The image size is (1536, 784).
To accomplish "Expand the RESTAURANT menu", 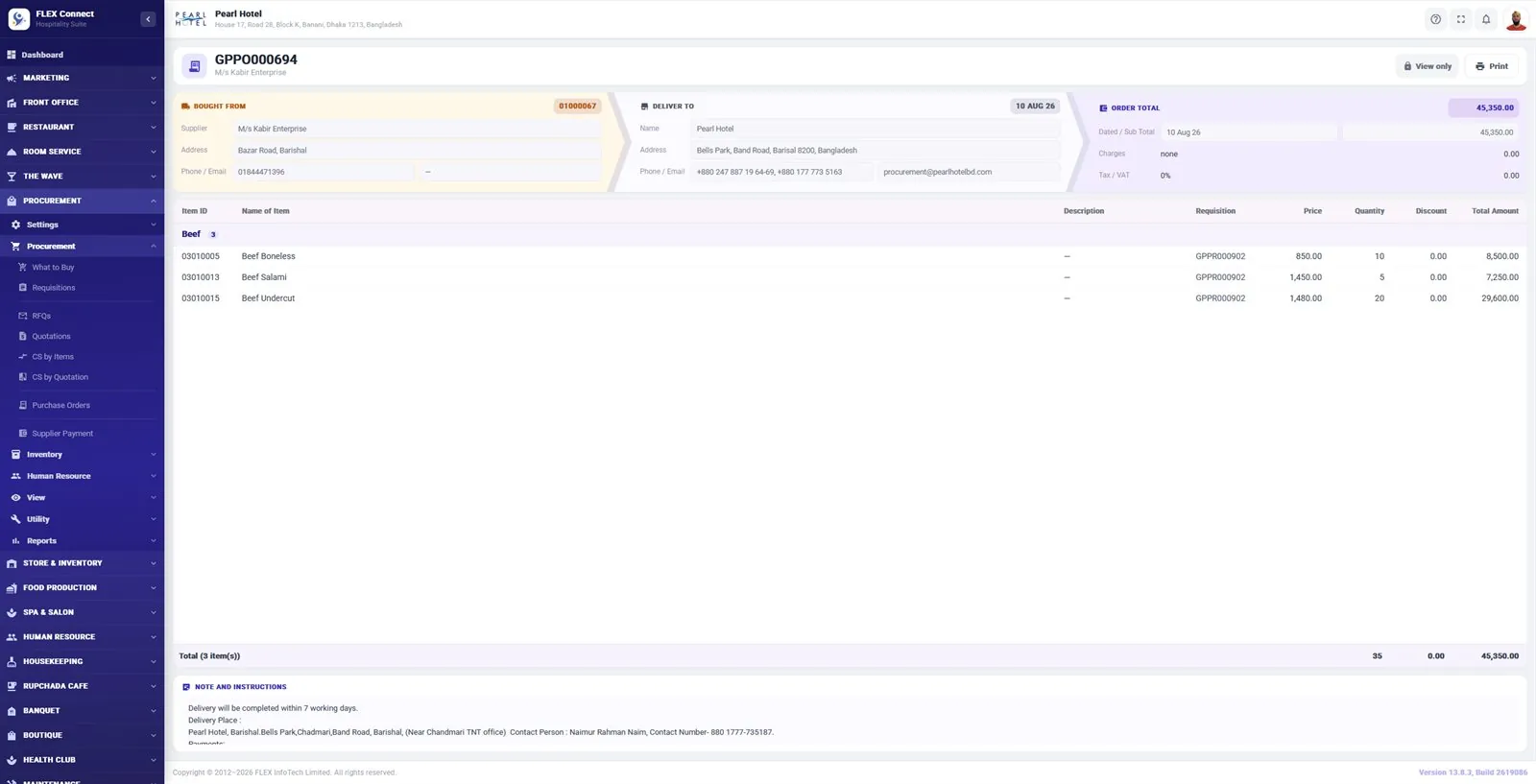I will point(82,127).
